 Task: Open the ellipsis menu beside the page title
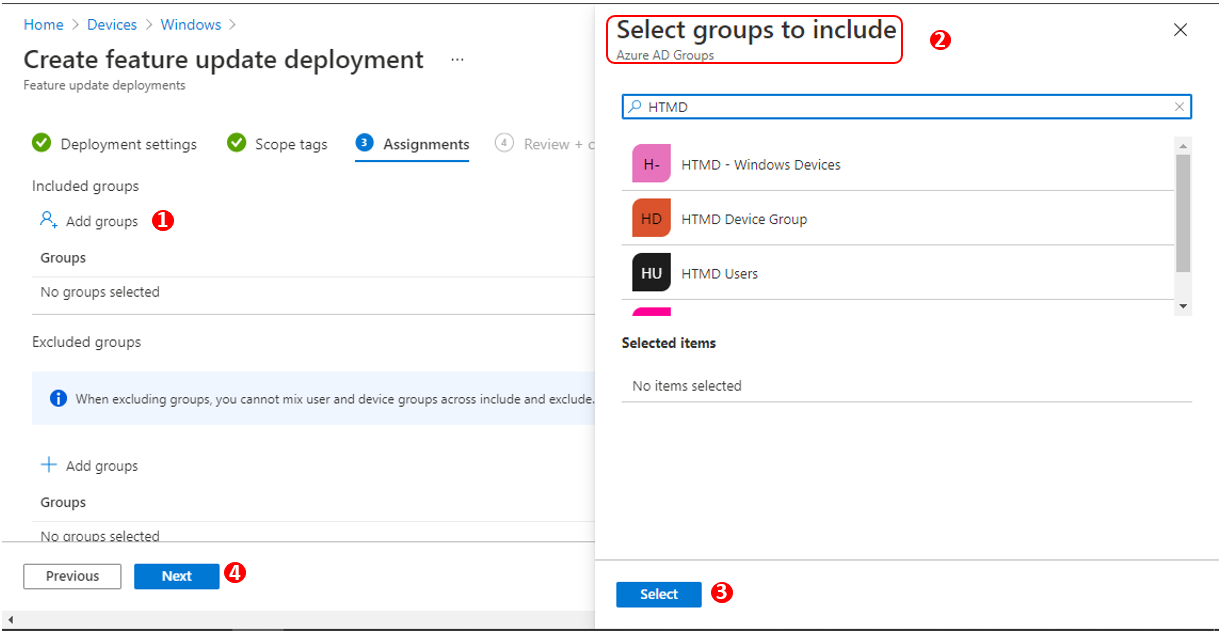coord(457,60)
